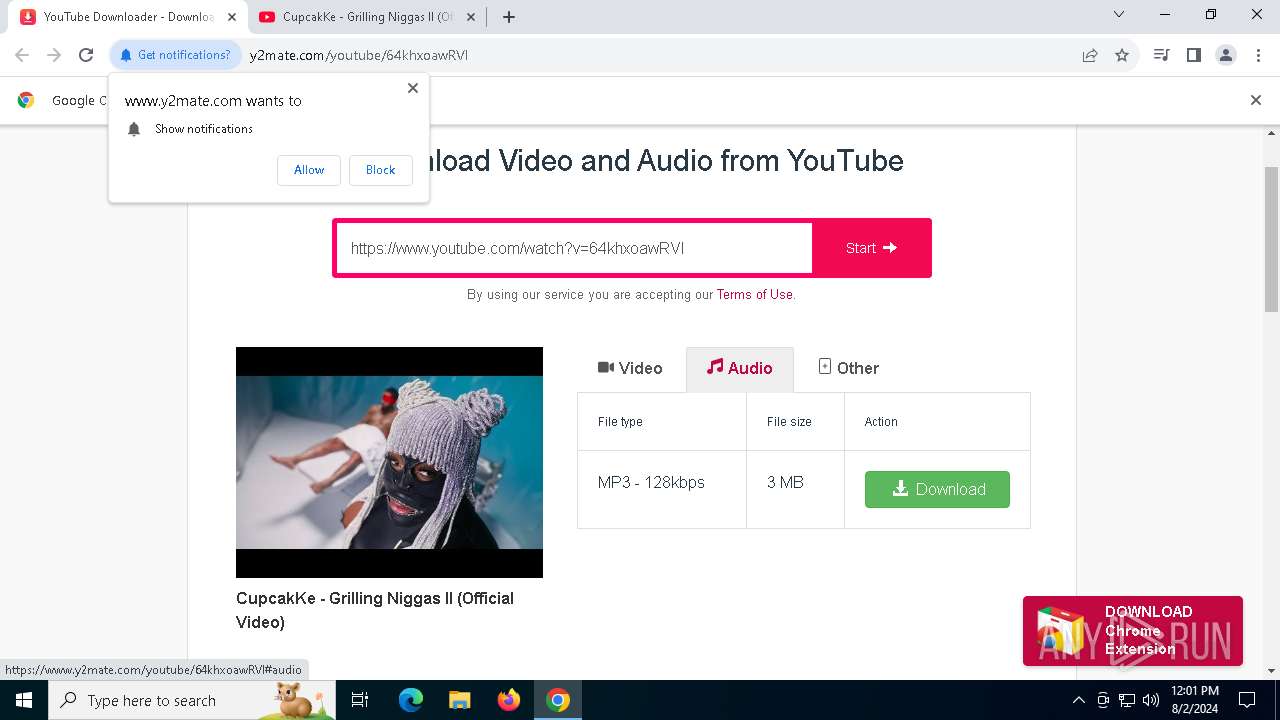Click the Chrome icon in taskbar
The height and width of the screenshot is (720, 1280).
558,700
